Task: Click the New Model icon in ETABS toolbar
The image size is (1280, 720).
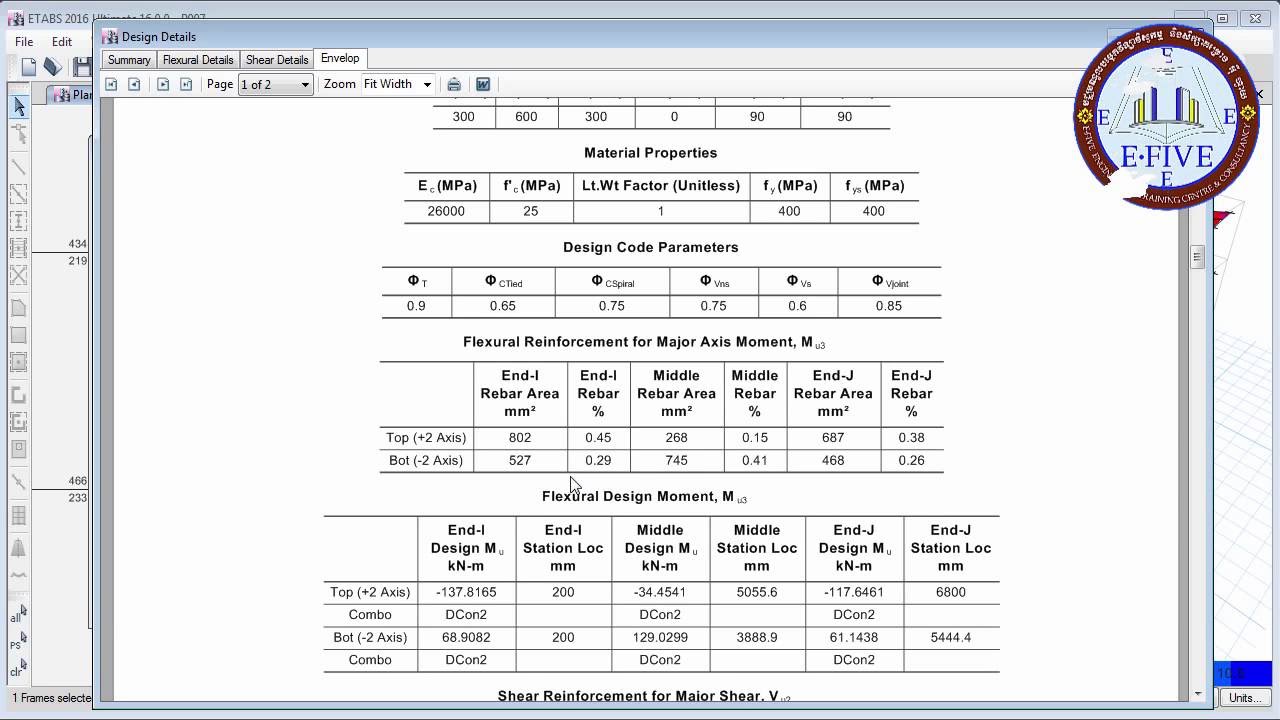Action: (28, 67)
